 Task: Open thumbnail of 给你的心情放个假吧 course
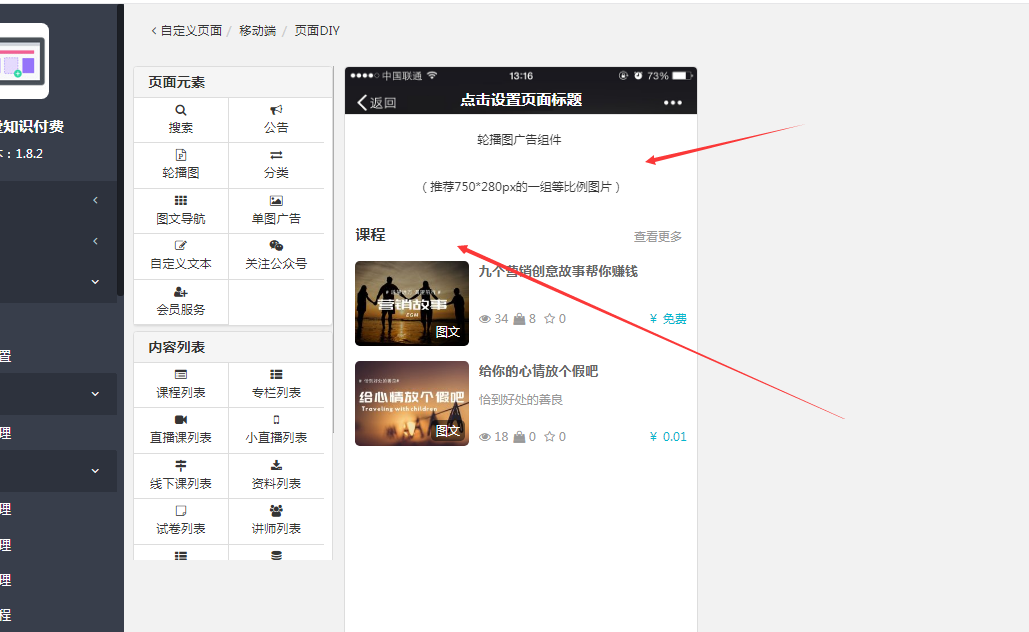pyautogui.click(x=412, y=403)
